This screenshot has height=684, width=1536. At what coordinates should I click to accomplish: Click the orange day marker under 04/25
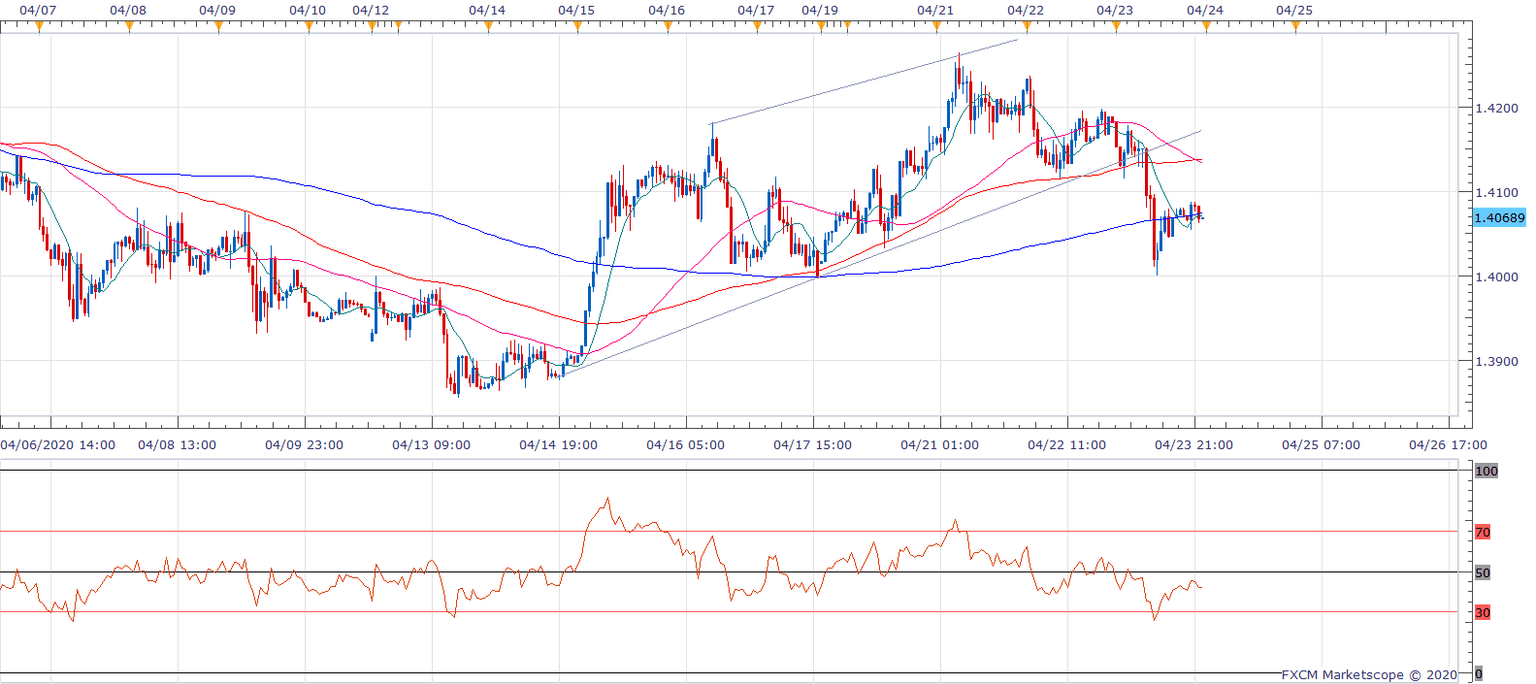[1295, 27]
